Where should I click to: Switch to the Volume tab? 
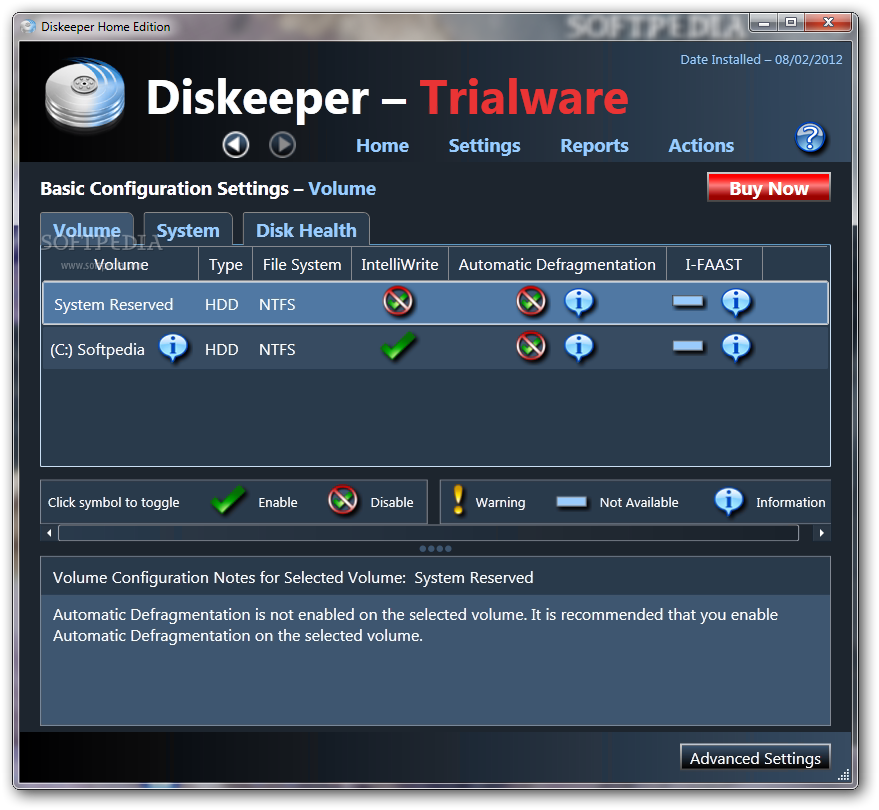click(x=87, y=229)
